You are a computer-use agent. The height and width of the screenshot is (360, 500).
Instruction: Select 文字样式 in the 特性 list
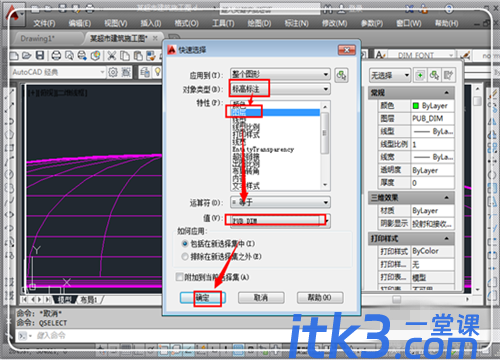pos(246,186)
